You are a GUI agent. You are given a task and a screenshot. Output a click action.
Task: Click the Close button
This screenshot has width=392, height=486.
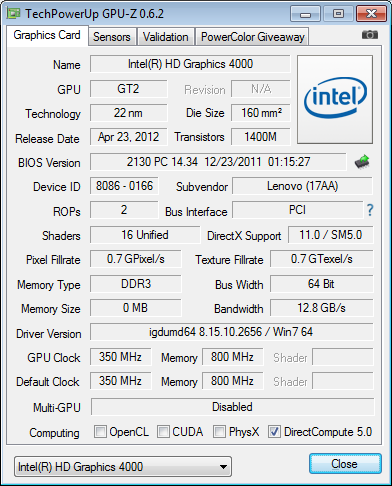pyautogui.click(x=345, y=464)
